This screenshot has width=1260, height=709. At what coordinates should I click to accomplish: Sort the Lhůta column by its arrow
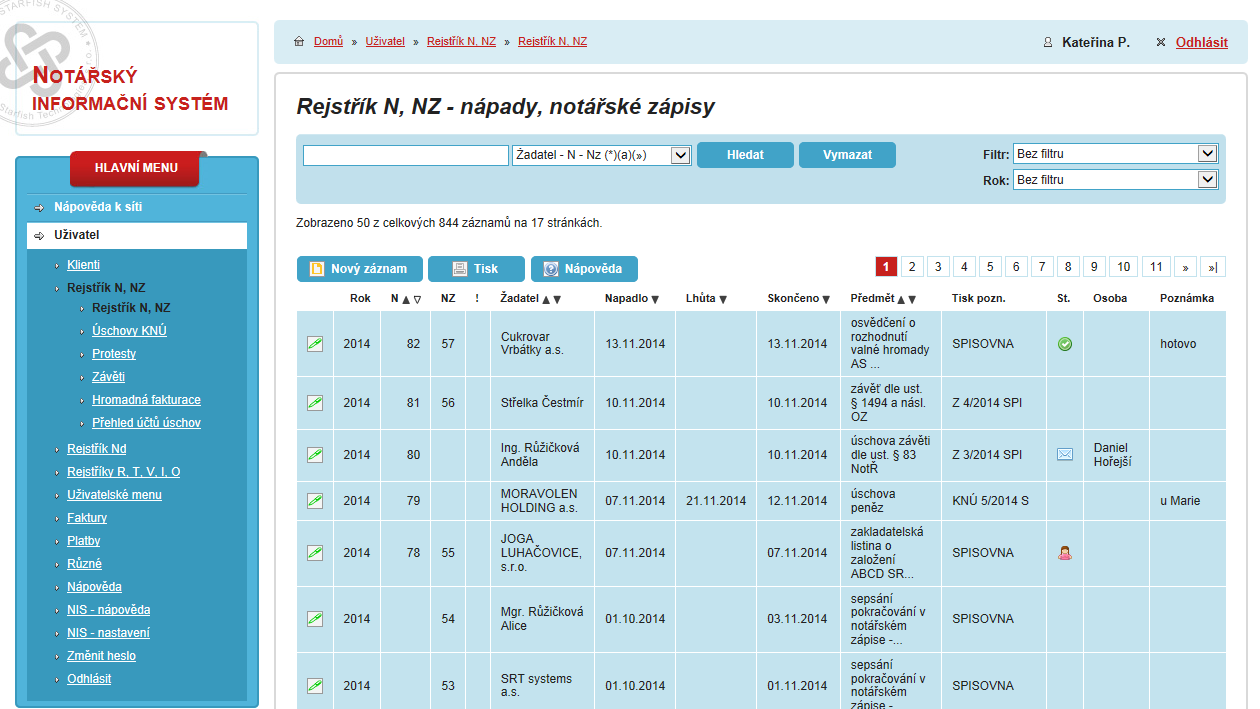click(x=723, y=299)
